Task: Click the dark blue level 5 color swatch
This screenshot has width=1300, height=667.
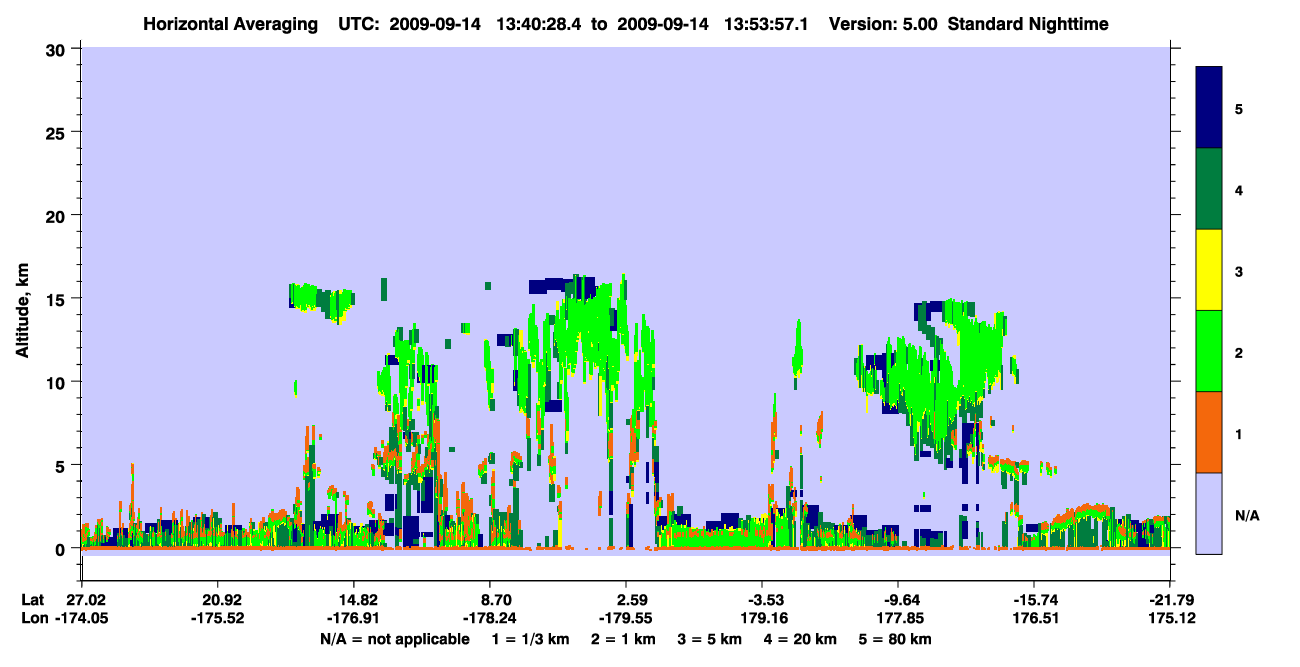Action: [x=1209, y=107]
